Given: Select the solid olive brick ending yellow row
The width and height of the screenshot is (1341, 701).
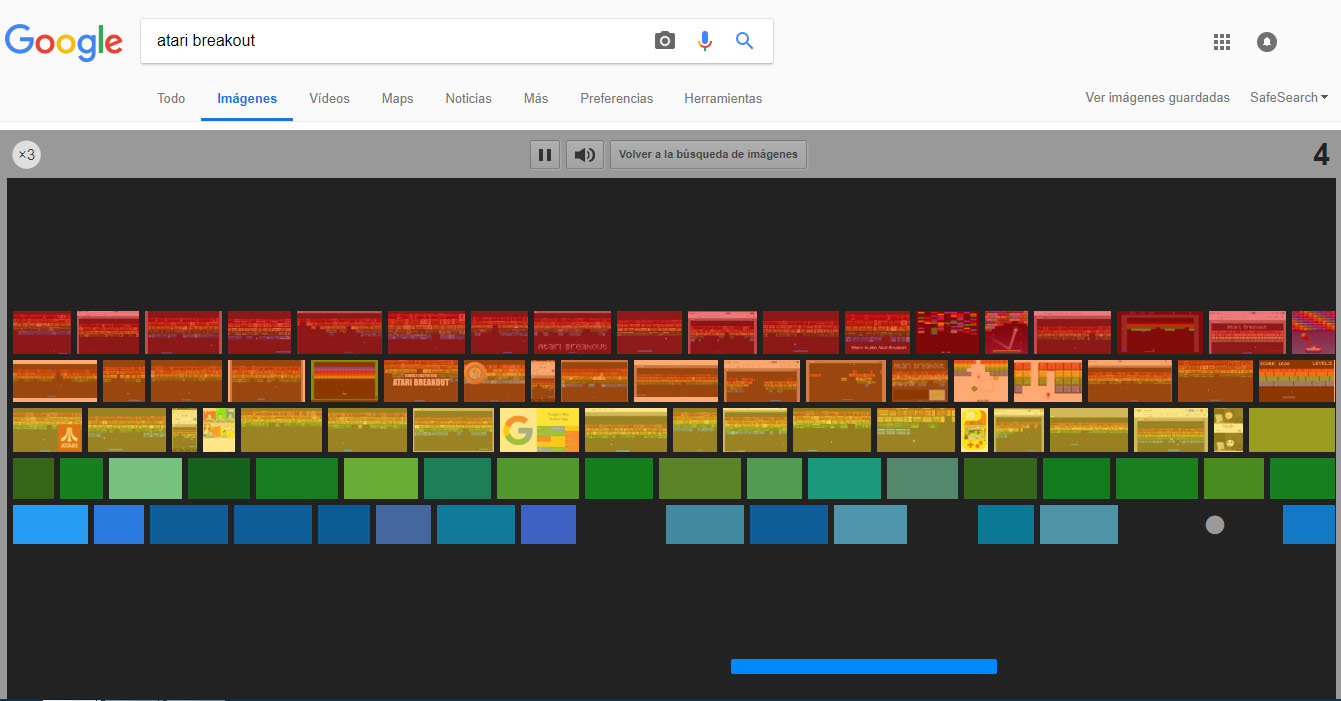Looking at the screenshot, I should 1292,430.
